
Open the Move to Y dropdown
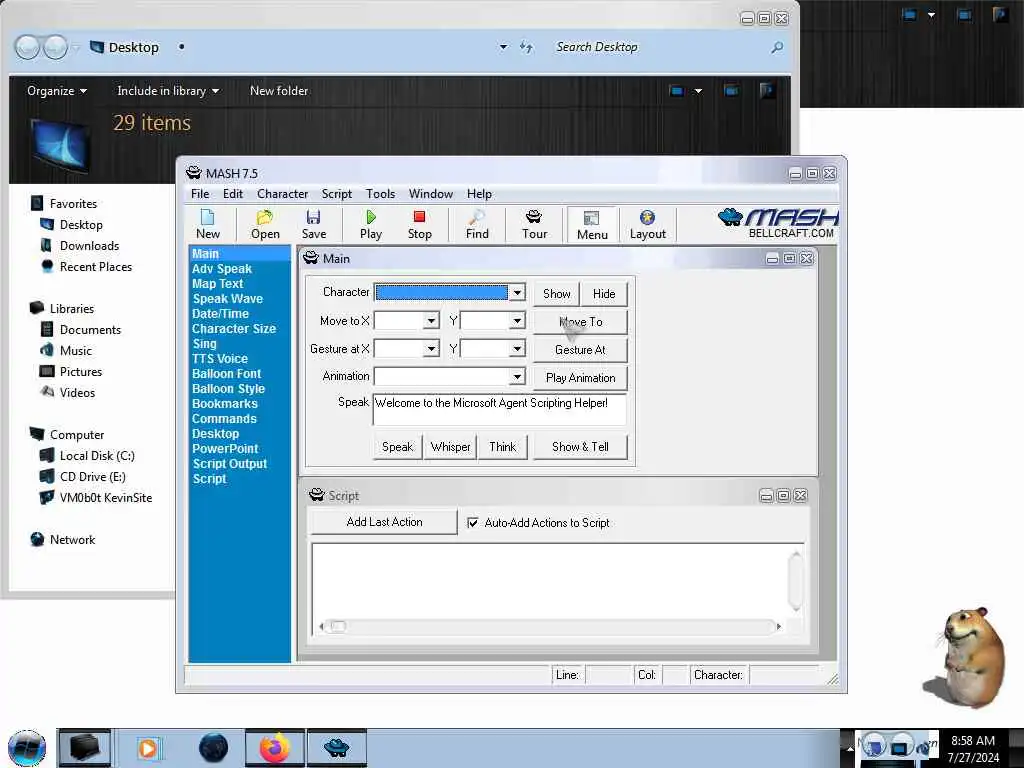[517, 321]
